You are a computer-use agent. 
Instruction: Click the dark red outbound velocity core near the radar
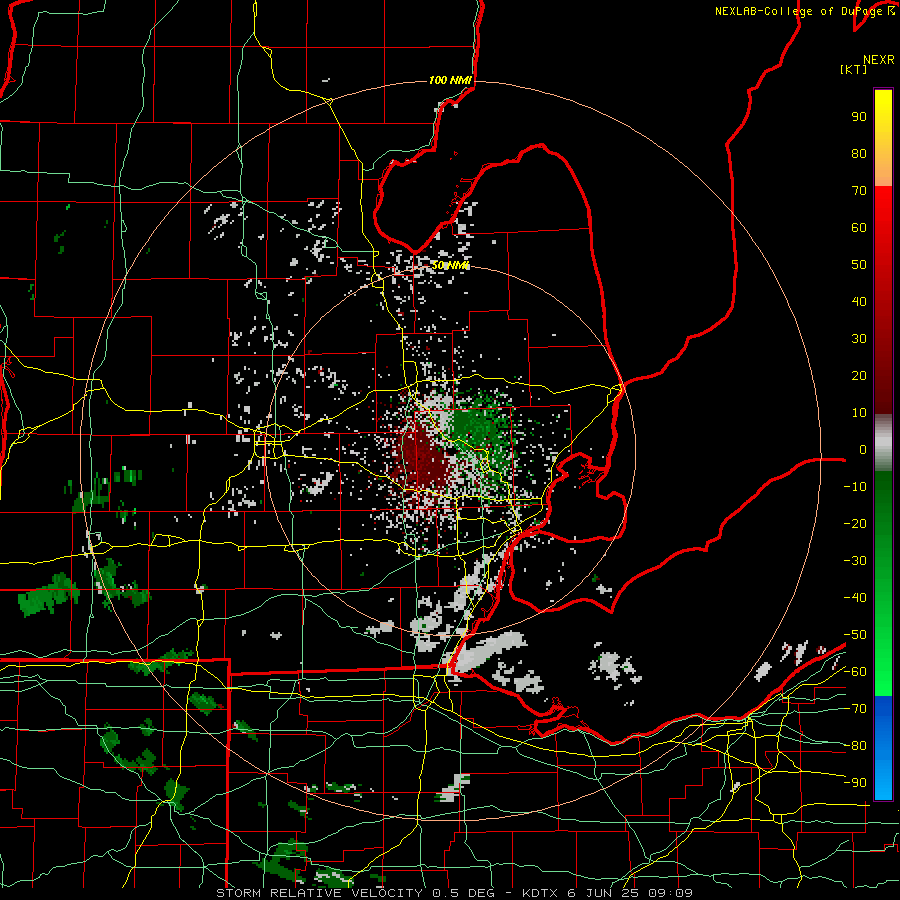(x=422, y=459)
